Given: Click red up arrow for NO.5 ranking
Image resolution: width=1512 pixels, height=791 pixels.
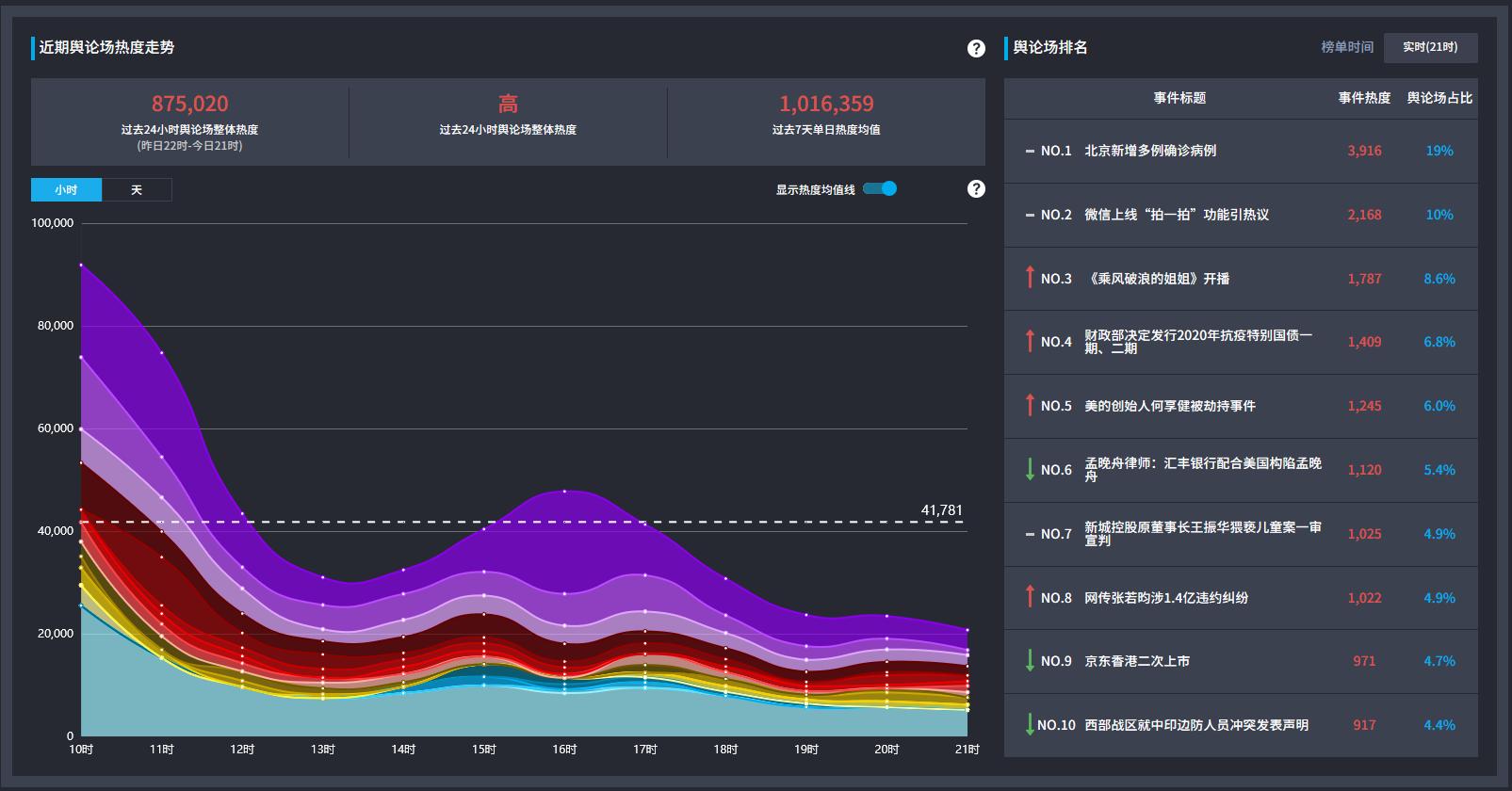Looking at the screenshot, I should (1030, 405).
